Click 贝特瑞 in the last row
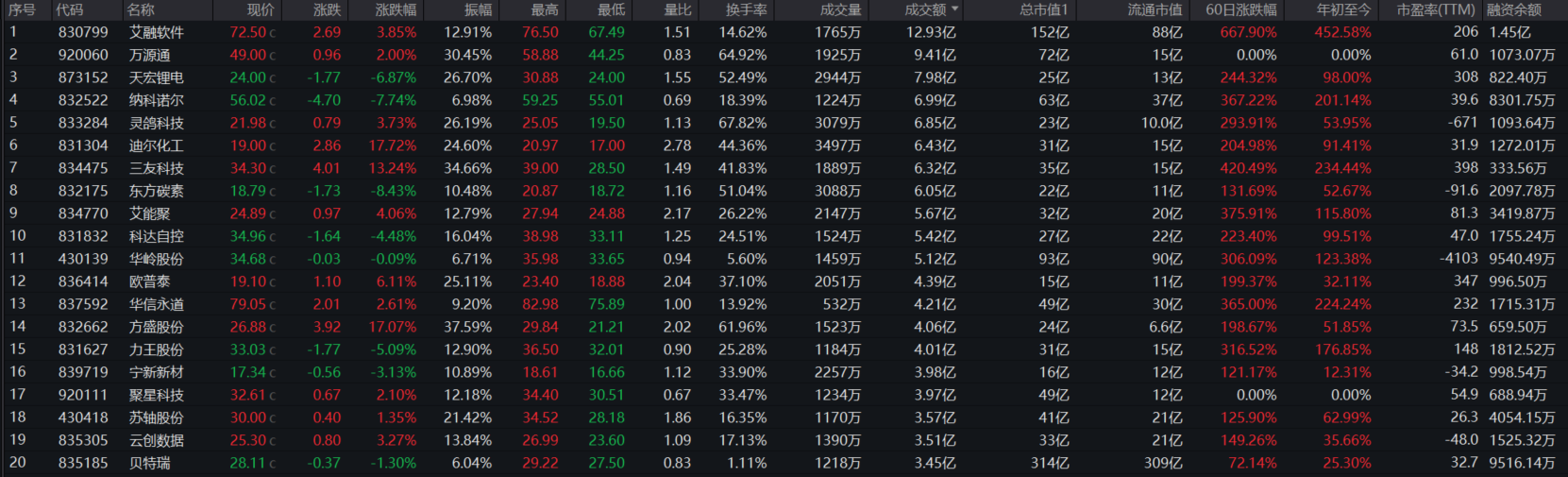Screen dimensions: 1568x477 coord(150,463)
